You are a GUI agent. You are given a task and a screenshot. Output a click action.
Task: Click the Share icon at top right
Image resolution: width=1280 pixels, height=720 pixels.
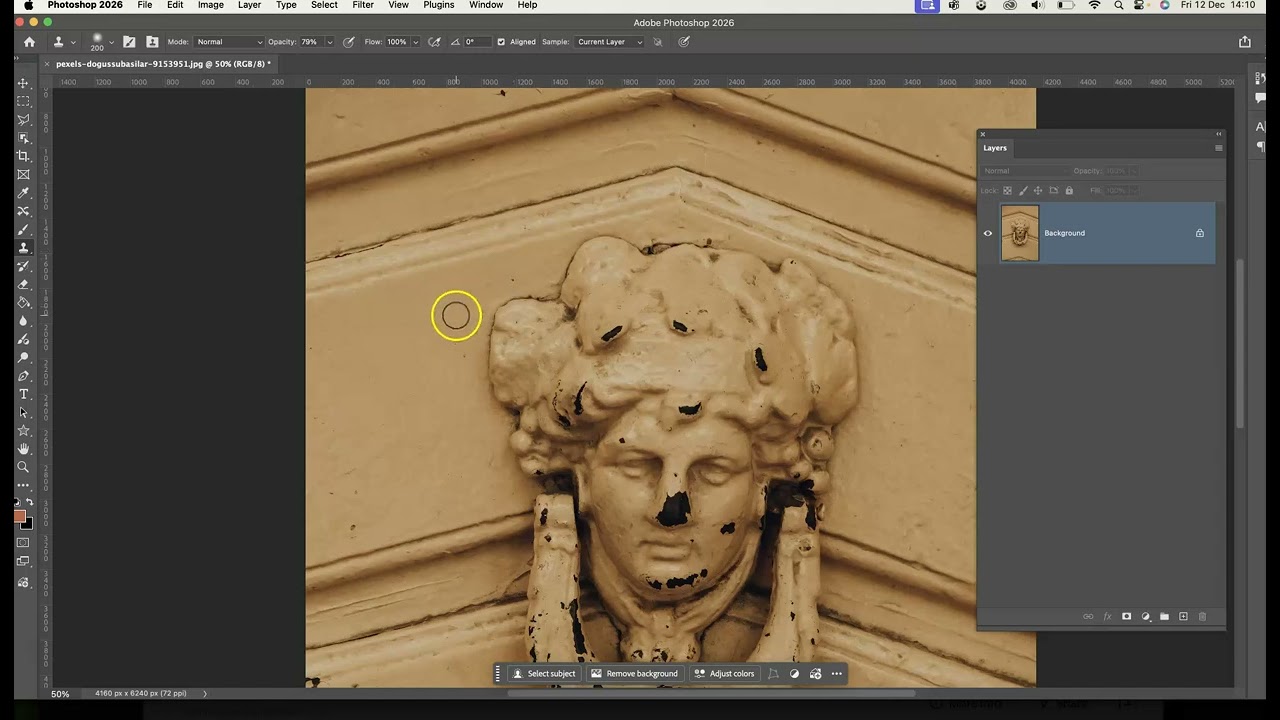tap(1245, 42)
